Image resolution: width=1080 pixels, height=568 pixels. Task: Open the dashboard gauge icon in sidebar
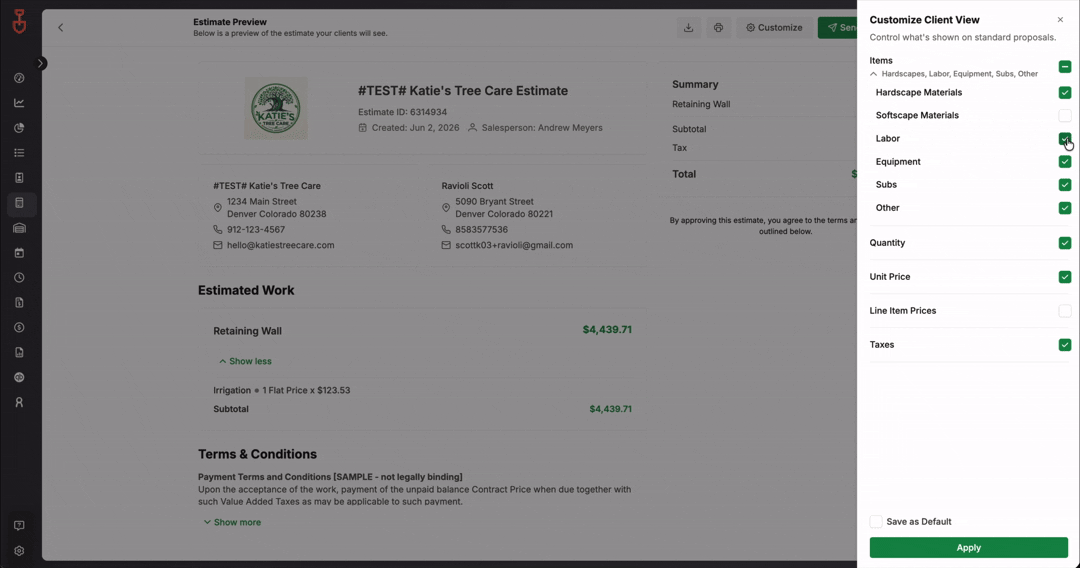(19, 78)
